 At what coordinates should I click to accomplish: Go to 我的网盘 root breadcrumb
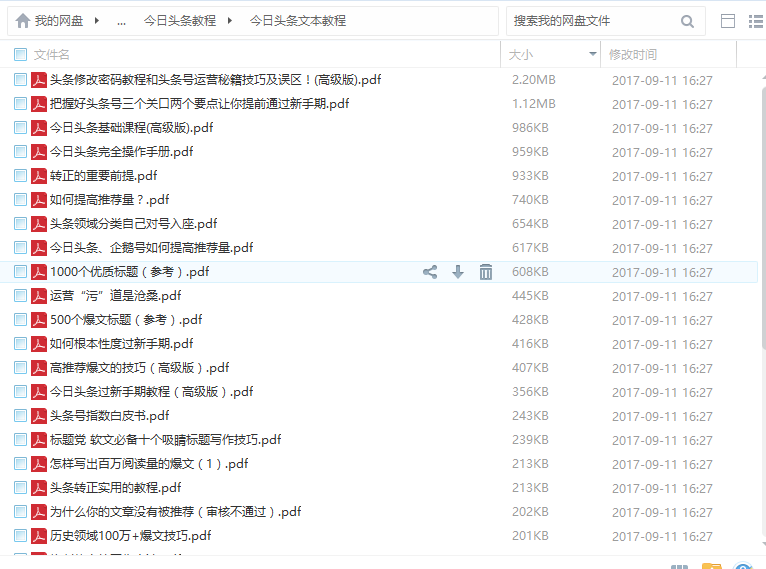(x=59, y=21)
